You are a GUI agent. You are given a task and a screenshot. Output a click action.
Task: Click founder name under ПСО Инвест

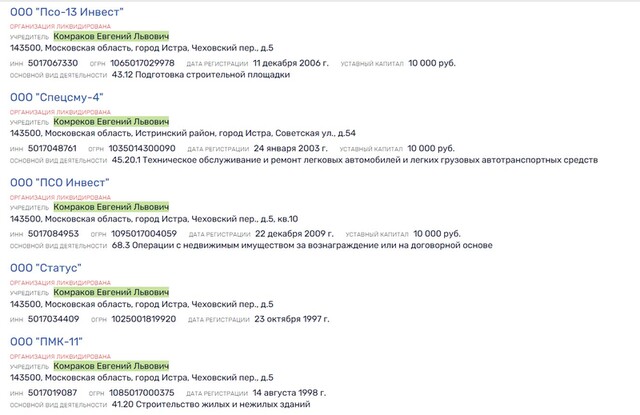111,207
